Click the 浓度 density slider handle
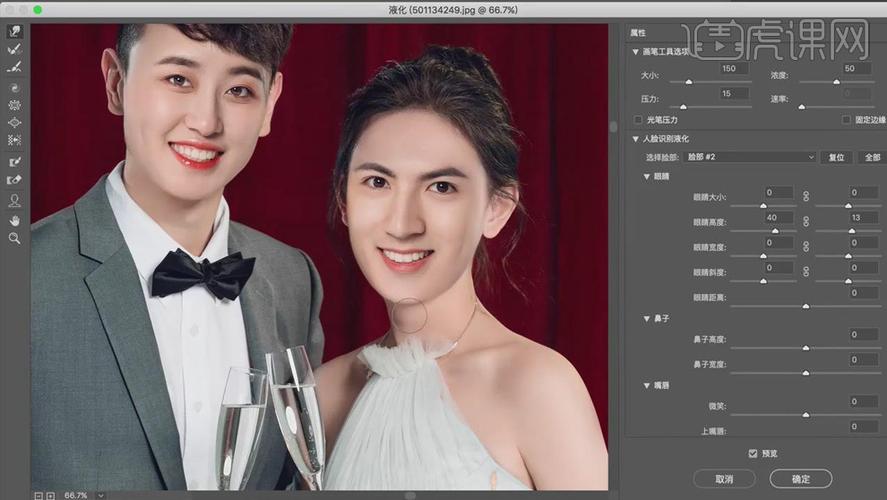 pos(837,82)
